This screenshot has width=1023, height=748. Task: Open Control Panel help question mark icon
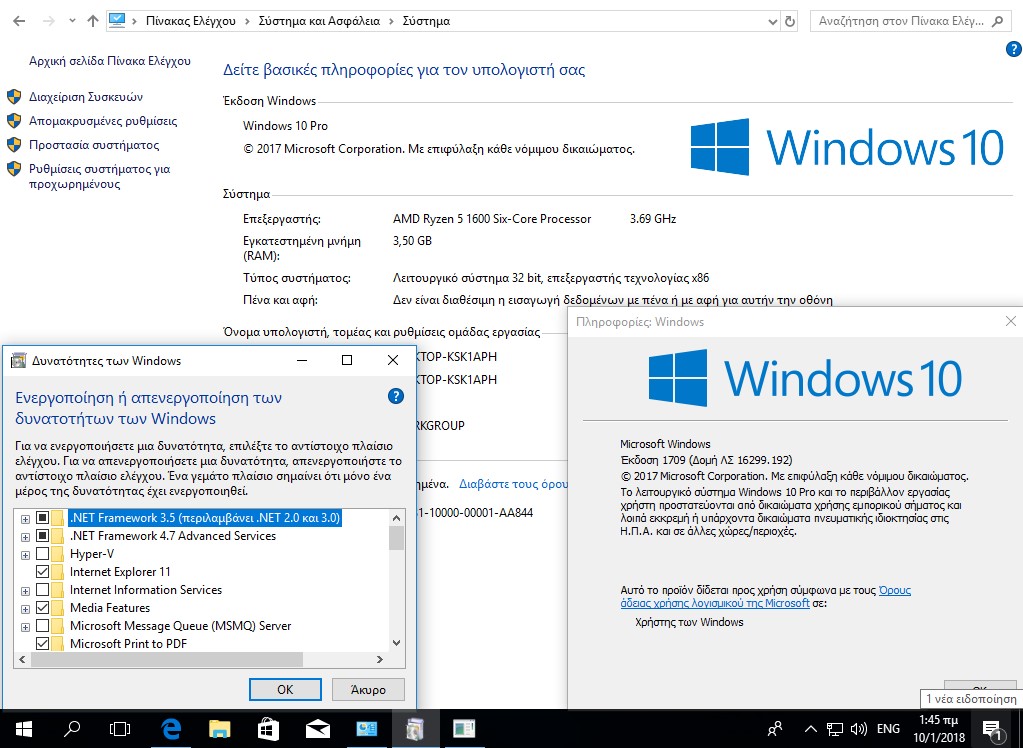click(x=1013, y=49)
